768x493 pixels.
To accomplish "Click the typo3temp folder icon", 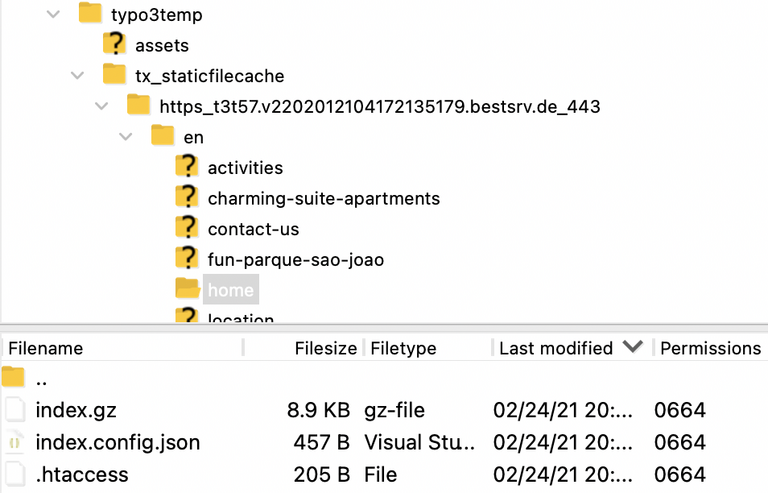I will (x=91, y=14).
